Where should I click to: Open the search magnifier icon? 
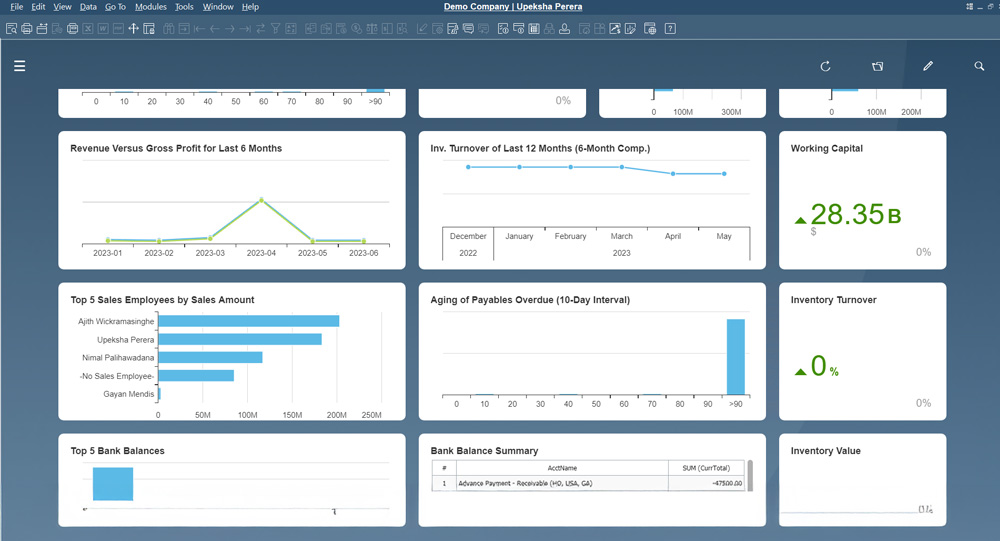[979, 66]
